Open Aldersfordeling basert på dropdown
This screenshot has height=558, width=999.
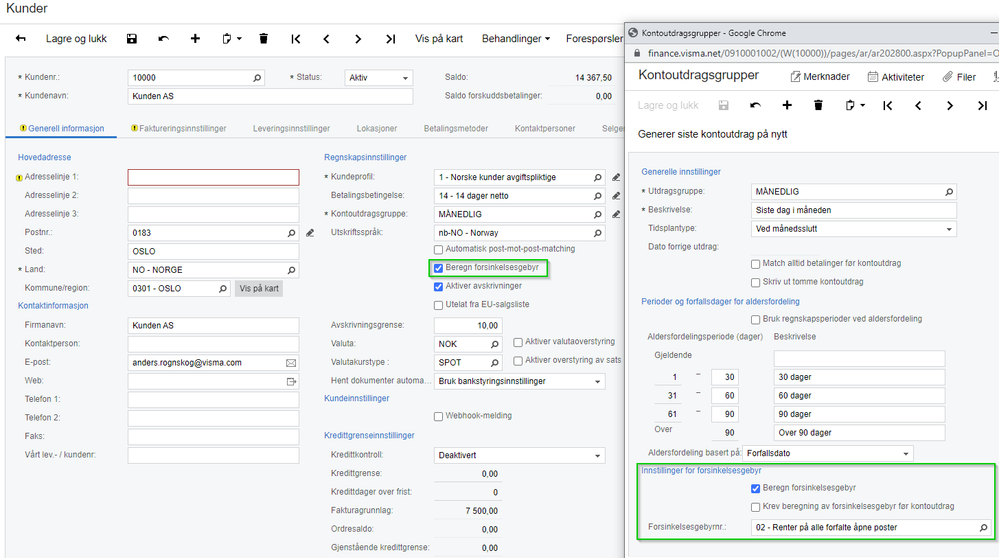point(828,454)
